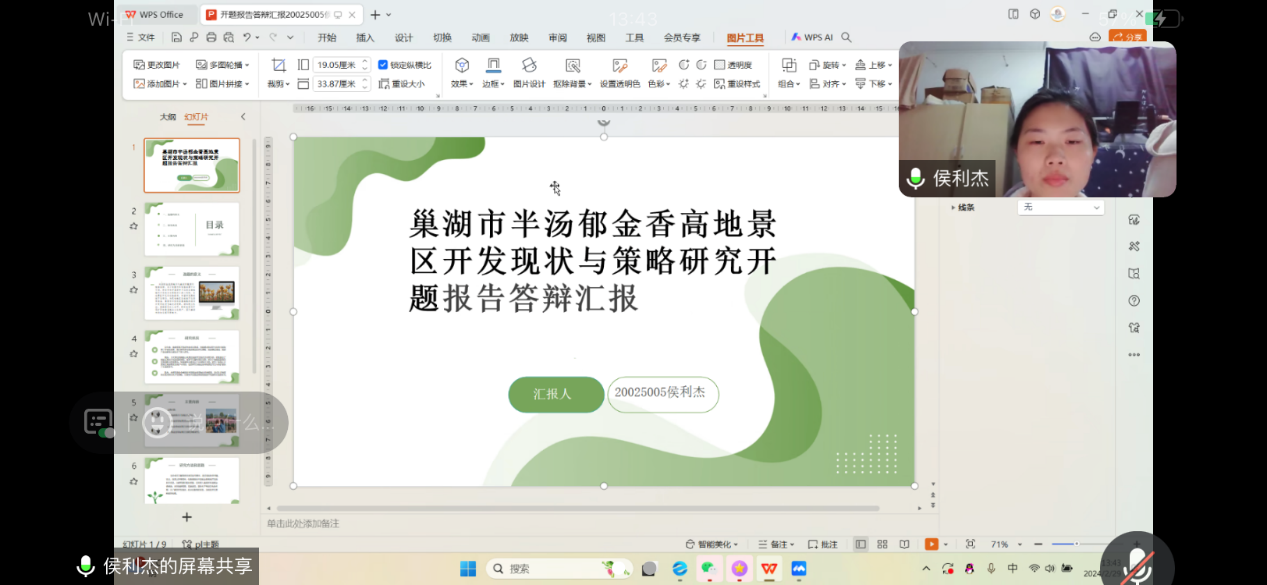This screenshot has height=585, width=1267.
Task: Click the 上移 bring forward button
Action: coord(872,65)
